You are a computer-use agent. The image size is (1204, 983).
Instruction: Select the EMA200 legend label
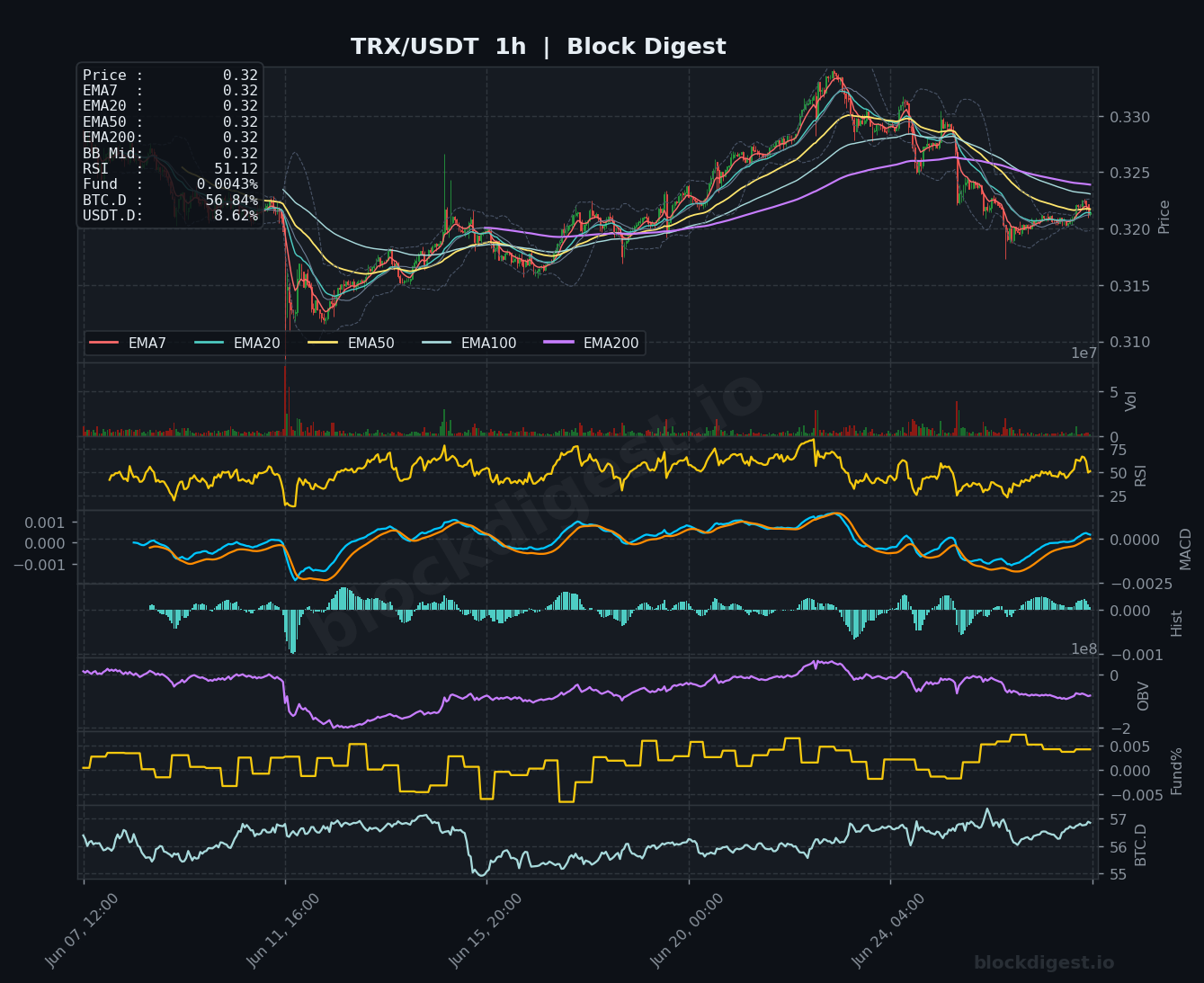[611, 343]
